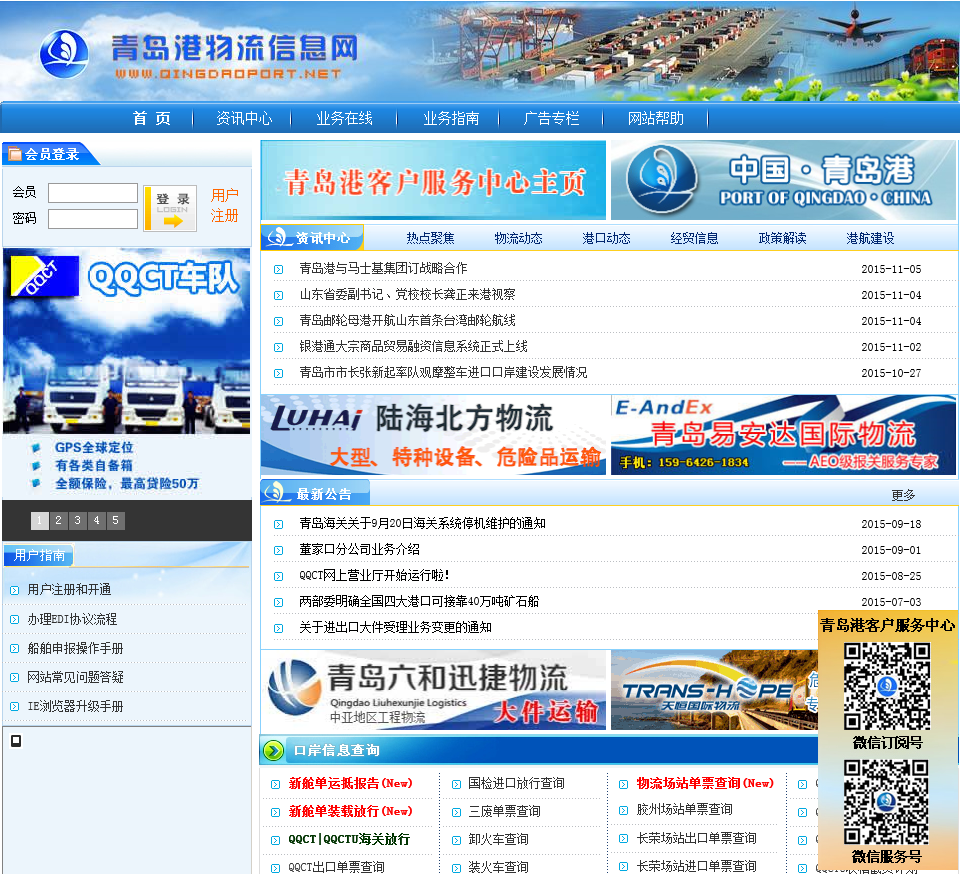Switch banner to slide 5
961x874 pixels.
point(115,520)
